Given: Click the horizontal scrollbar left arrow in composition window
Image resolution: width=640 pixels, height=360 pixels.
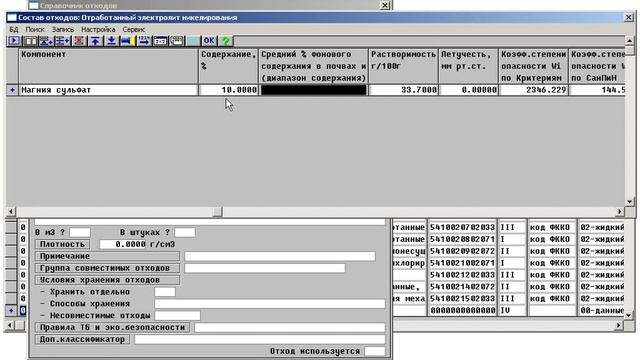Looking at the screenshot, I should pyautogui.click(x=11, y=211).
